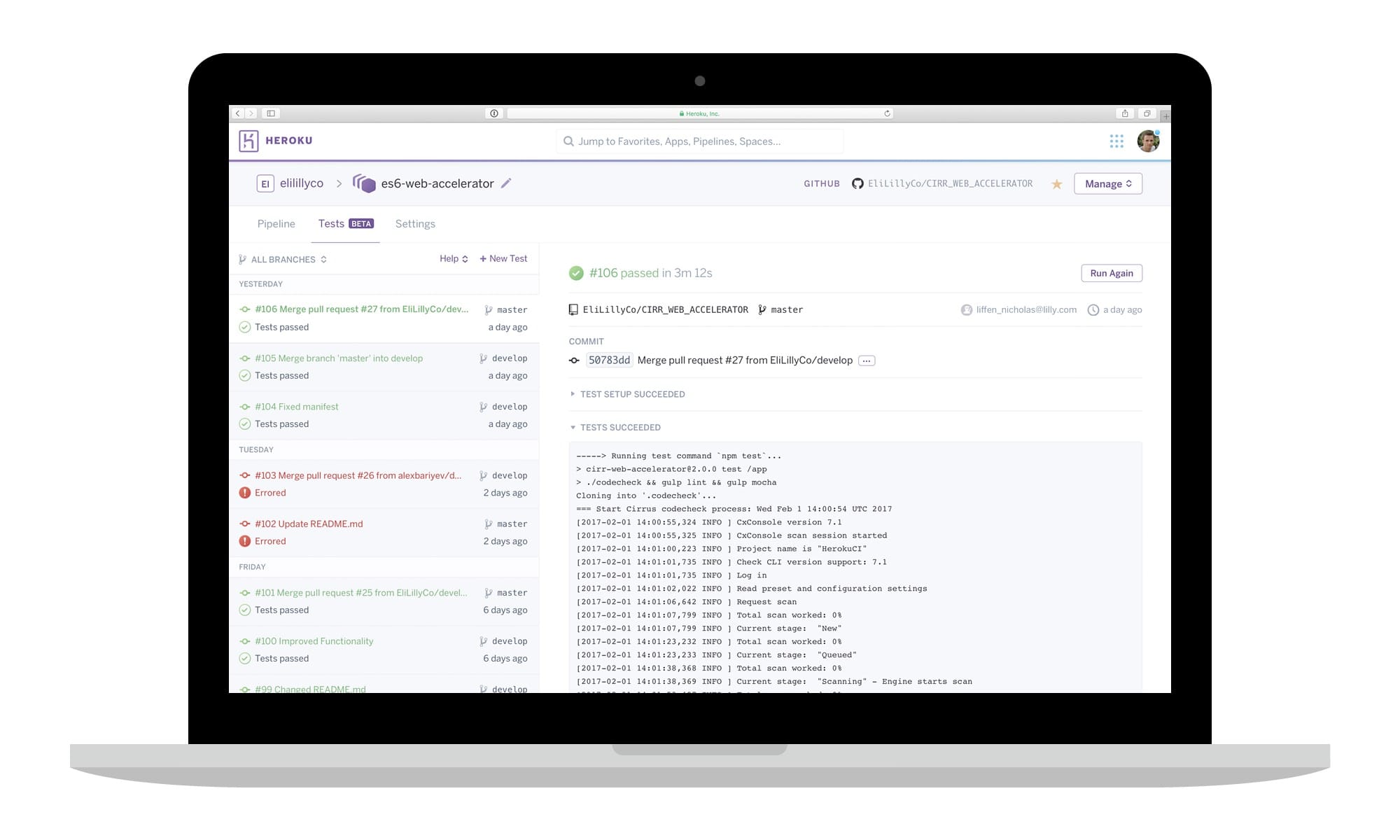Click the 'Errored' status under test #103
The height and width of the screenshot is (840, 1400).
270,493
